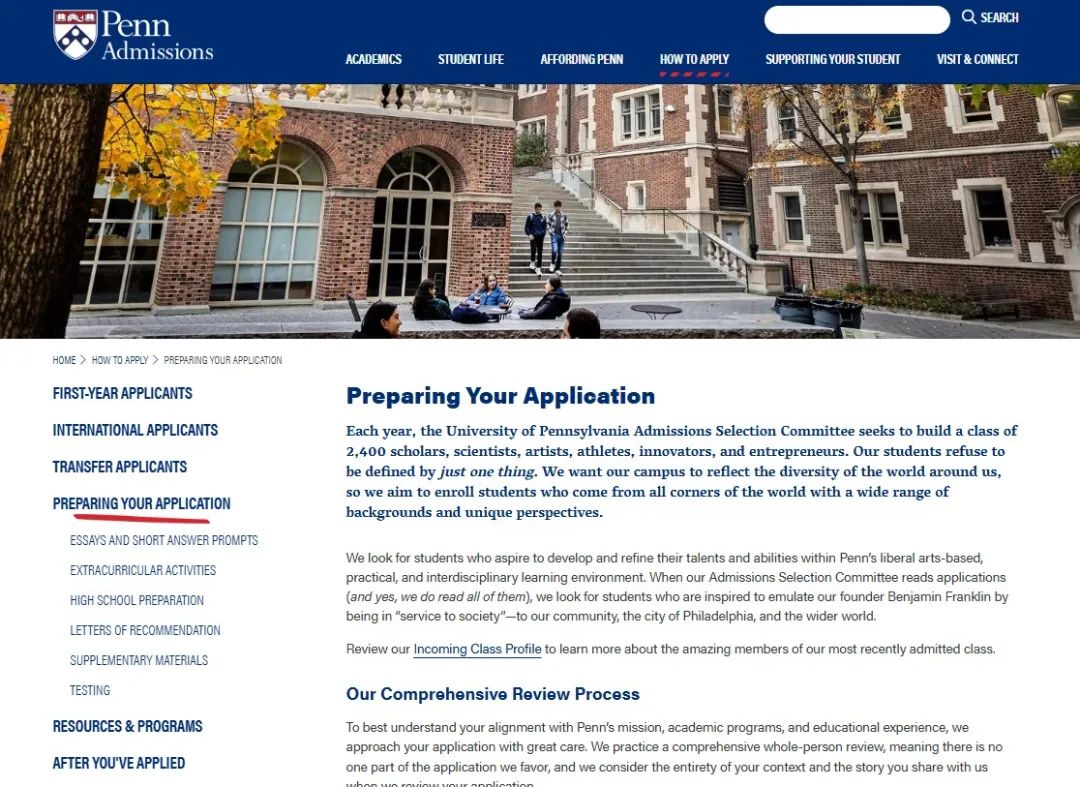The width and height of the screenshot is (1080, 787).
Task: Go to Home via breadcrumb
Action: click(64, 360)
